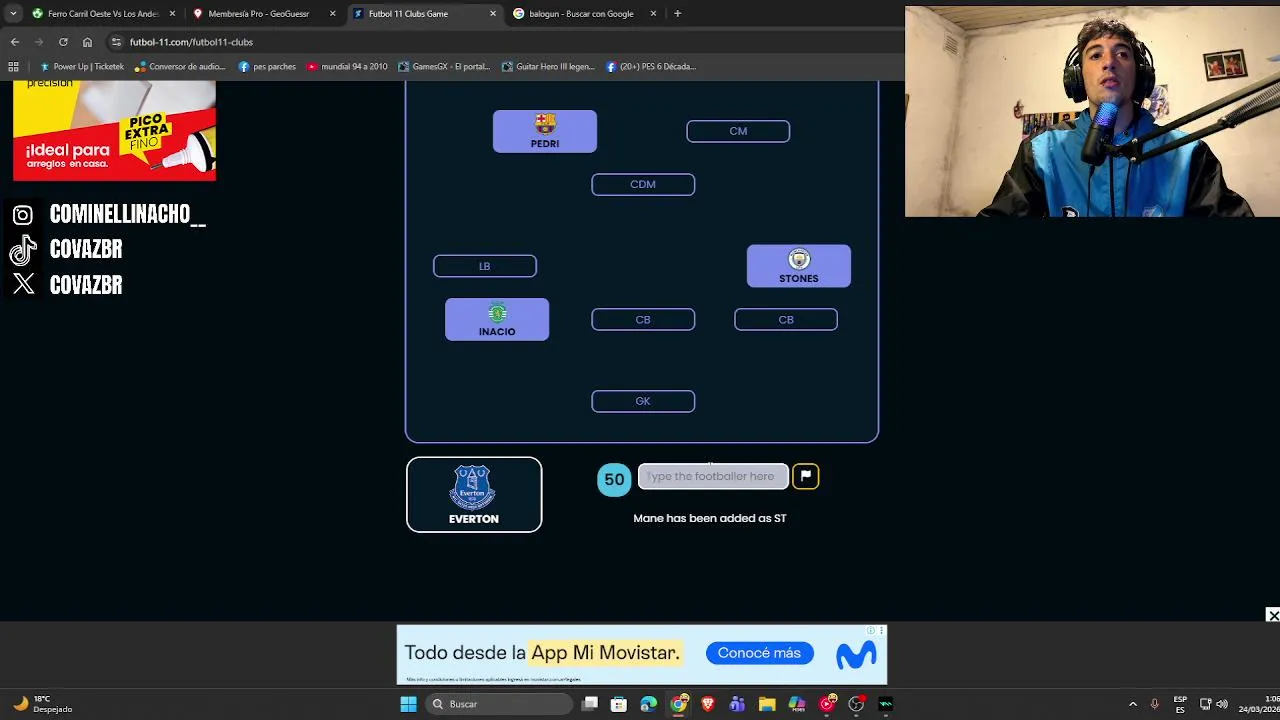Open File Explorer from taskbar
Image resolution: width=1280 pixels, height=720 pixels.
pos(767,704)
